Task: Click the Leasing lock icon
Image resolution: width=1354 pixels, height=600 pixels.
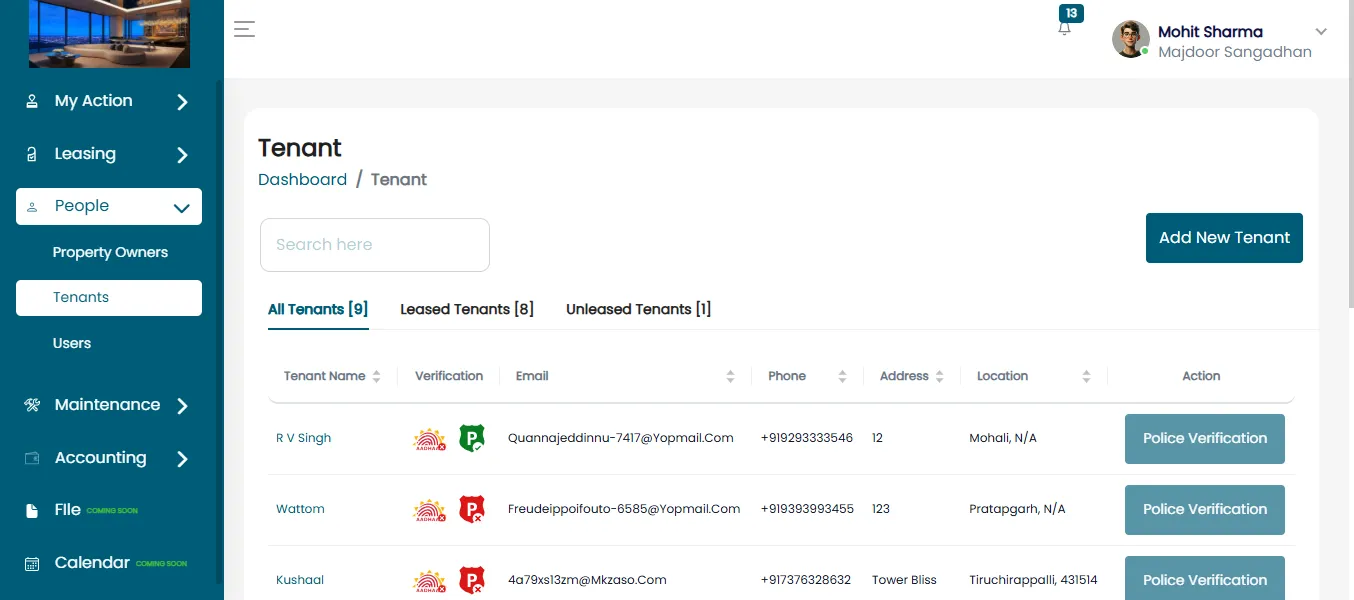Action: pyautogui.click(x=32, y=154)
